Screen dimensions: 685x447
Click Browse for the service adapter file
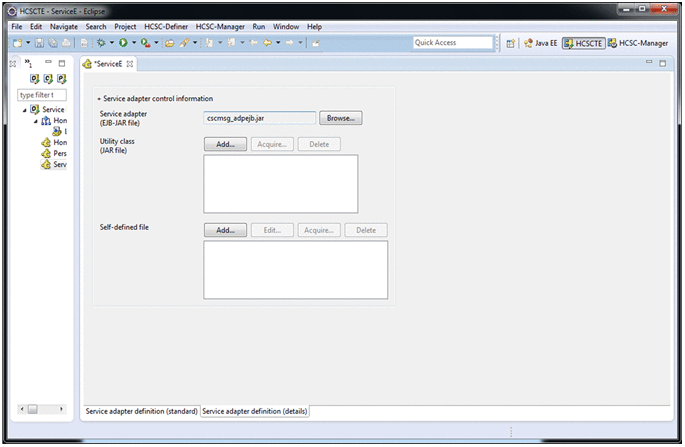click(x=340, y=118)
